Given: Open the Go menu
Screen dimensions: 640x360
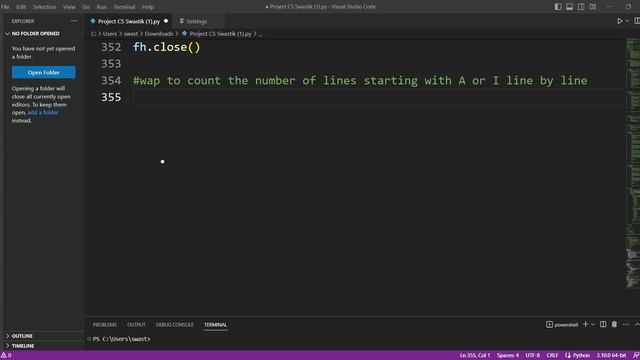Looking at the screenshot, I should (86, 7).
